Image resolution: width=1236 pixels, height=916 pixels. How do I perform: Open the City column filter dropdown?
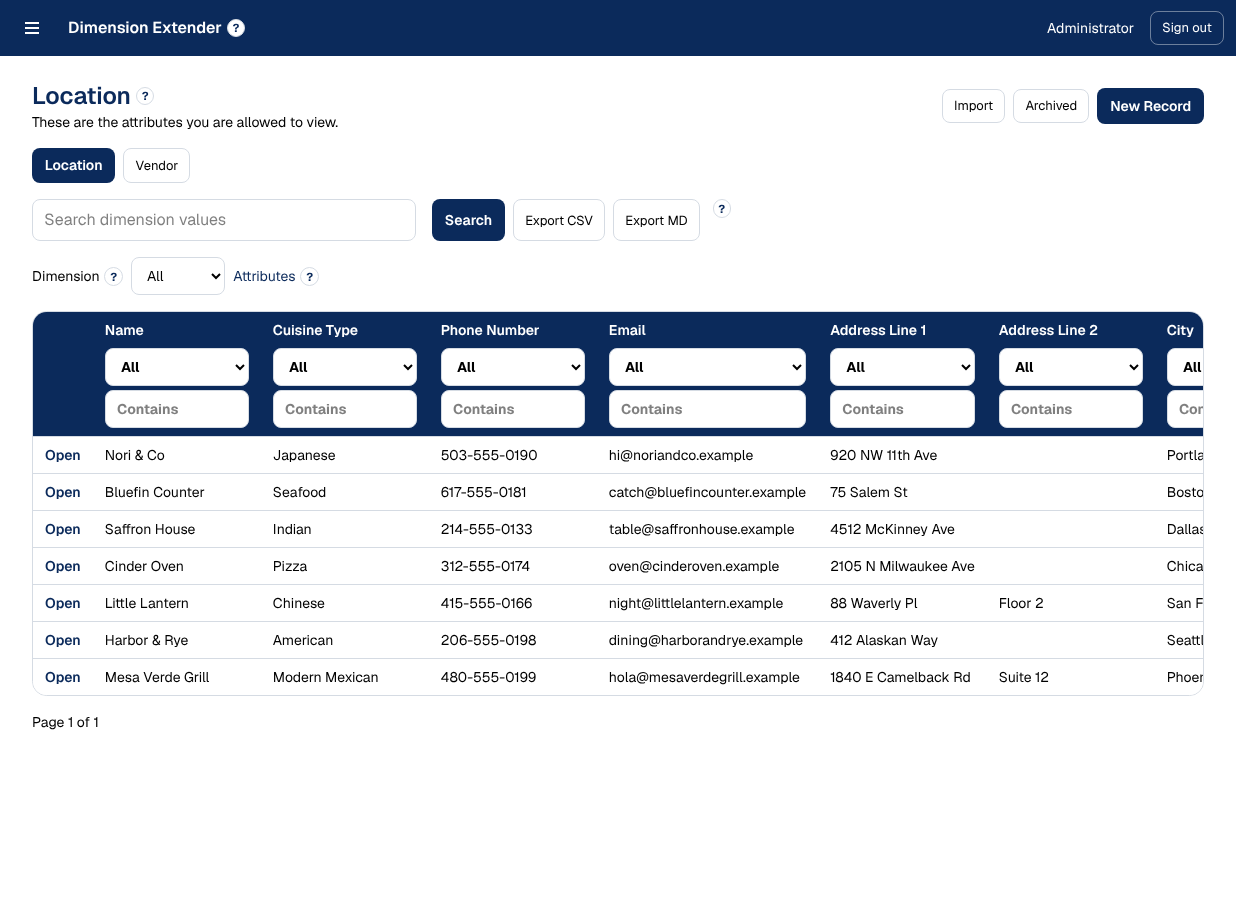(x=1185, y=367)
